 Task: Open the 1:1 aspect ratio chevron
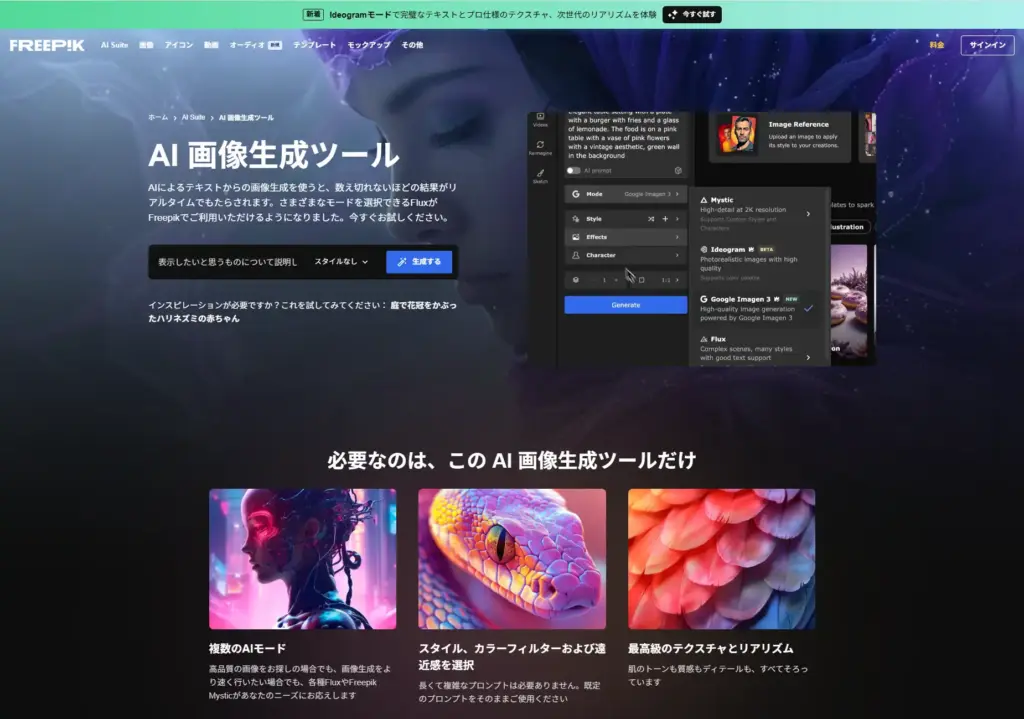tap(677, 280)
